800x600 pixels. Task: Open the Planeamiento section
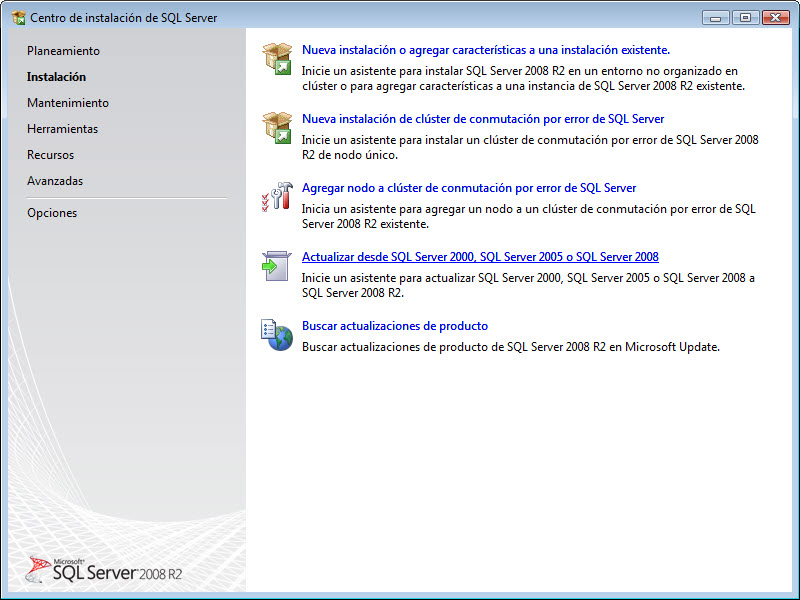(63, 51)
